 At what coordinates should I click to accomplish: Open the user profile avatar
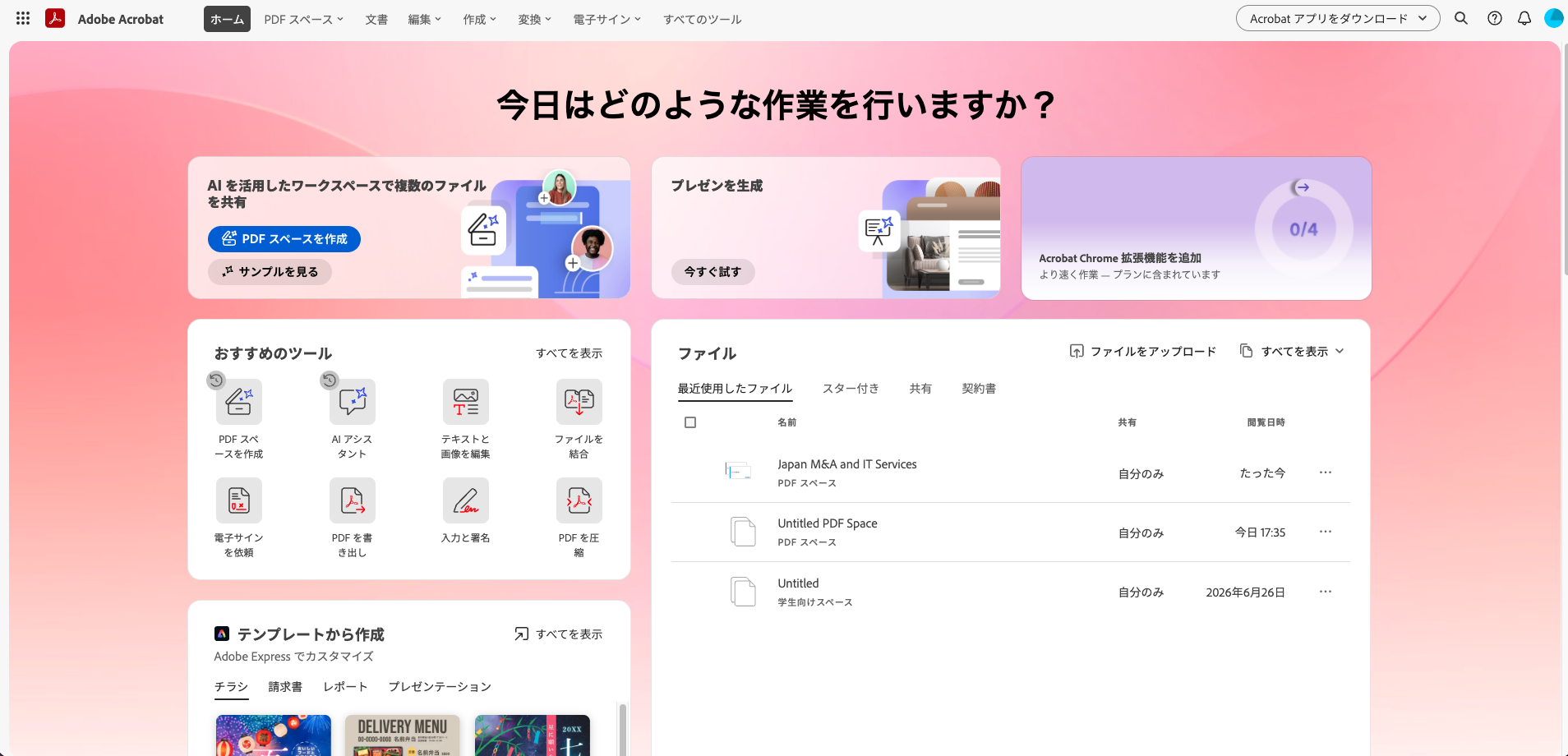(1554, 18)
